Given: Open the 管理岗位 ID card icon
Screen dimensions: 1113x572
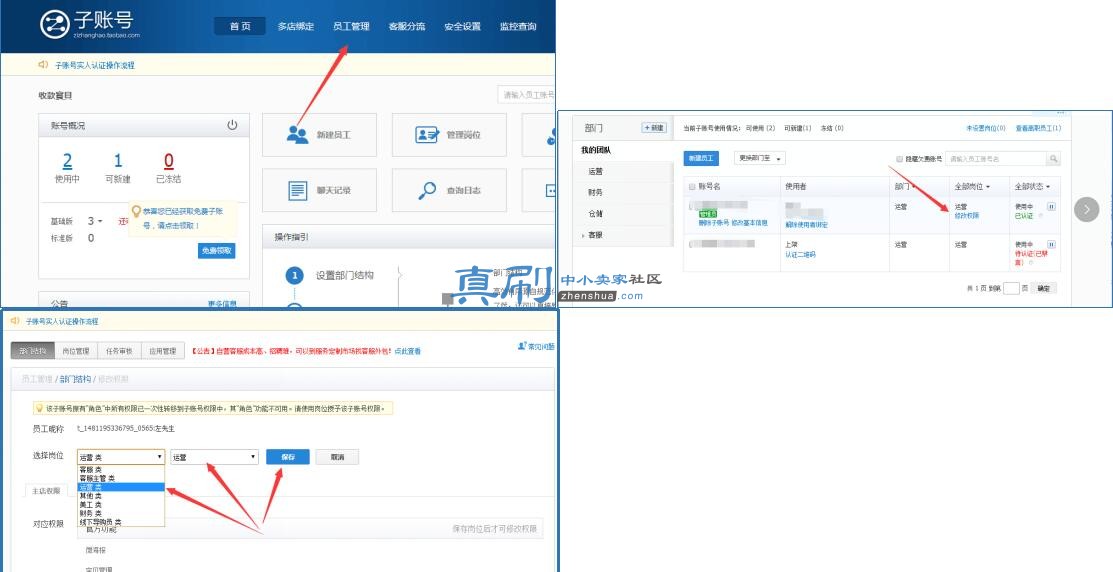Looking at the screenshot, I should 427,135.
